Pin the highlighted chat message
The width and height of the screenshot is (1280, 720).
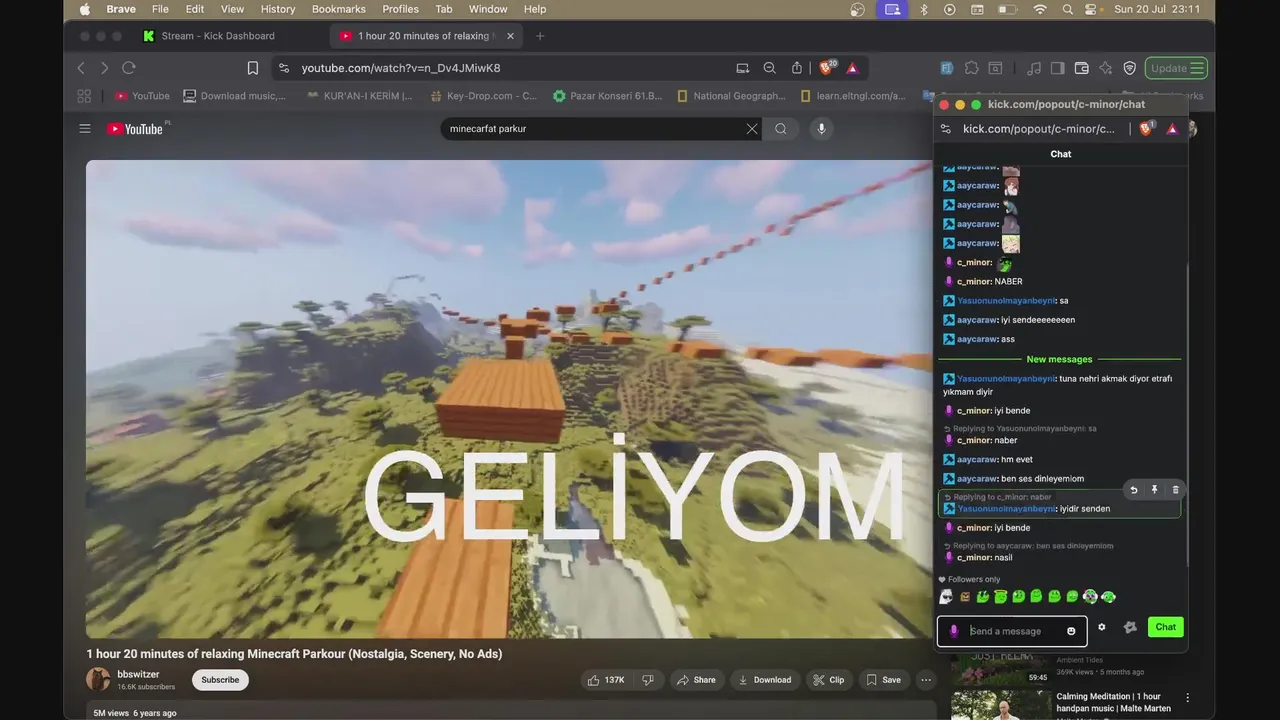click(1154, 490)
